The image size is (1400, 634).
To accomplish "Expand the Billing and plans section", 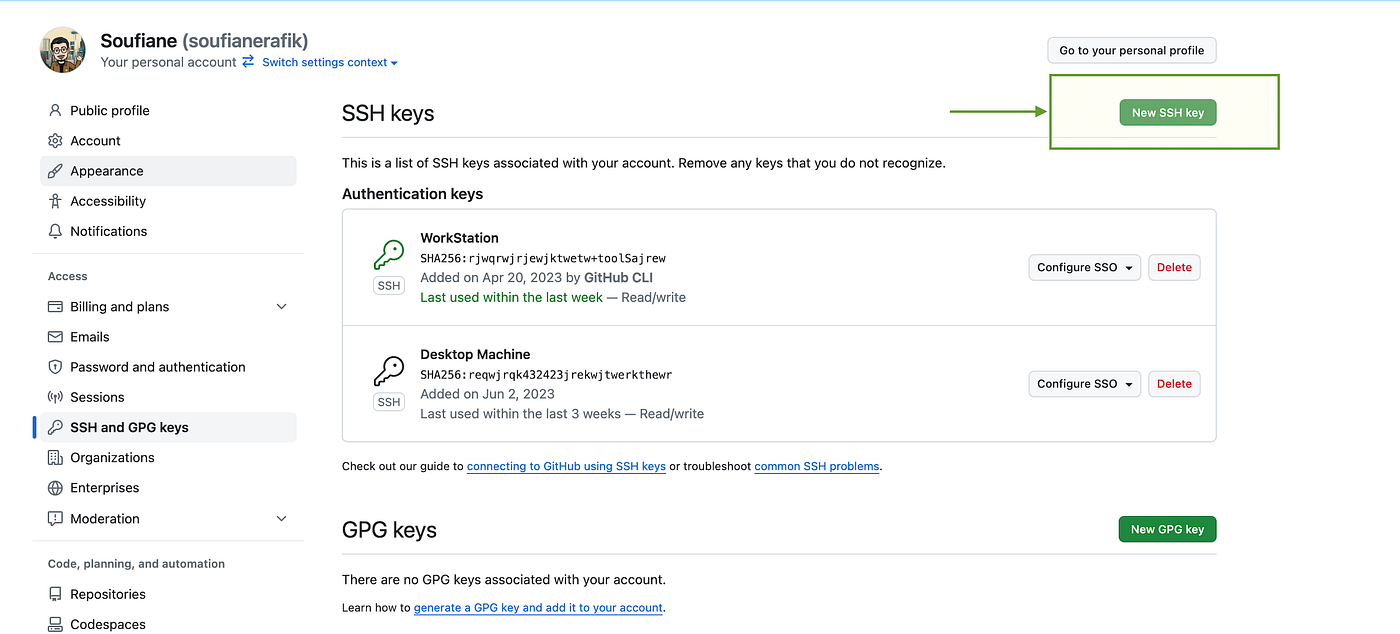I will (x=281, y=307).
